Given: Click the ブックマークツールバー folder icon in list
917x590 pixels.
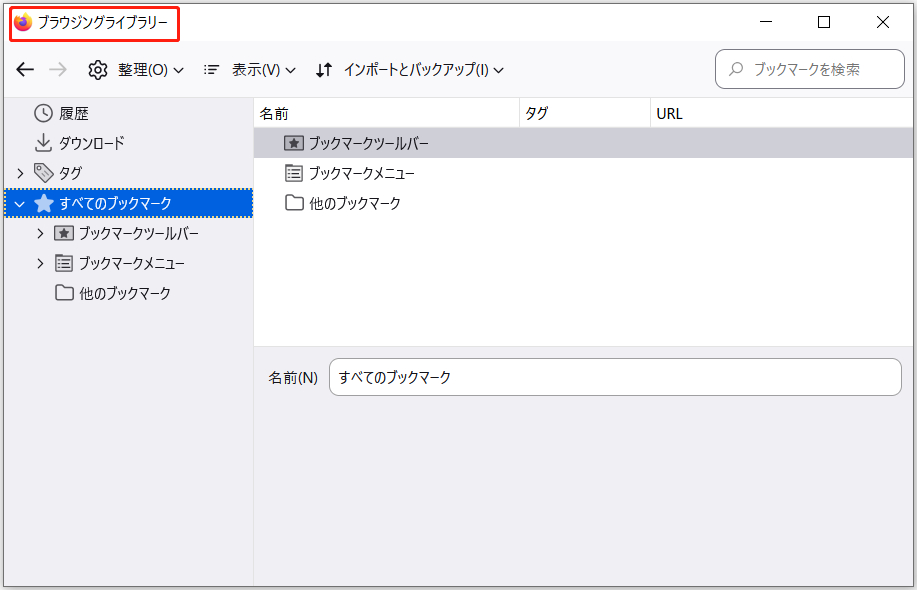Looking at the screenshot, I should click(293, 143).
